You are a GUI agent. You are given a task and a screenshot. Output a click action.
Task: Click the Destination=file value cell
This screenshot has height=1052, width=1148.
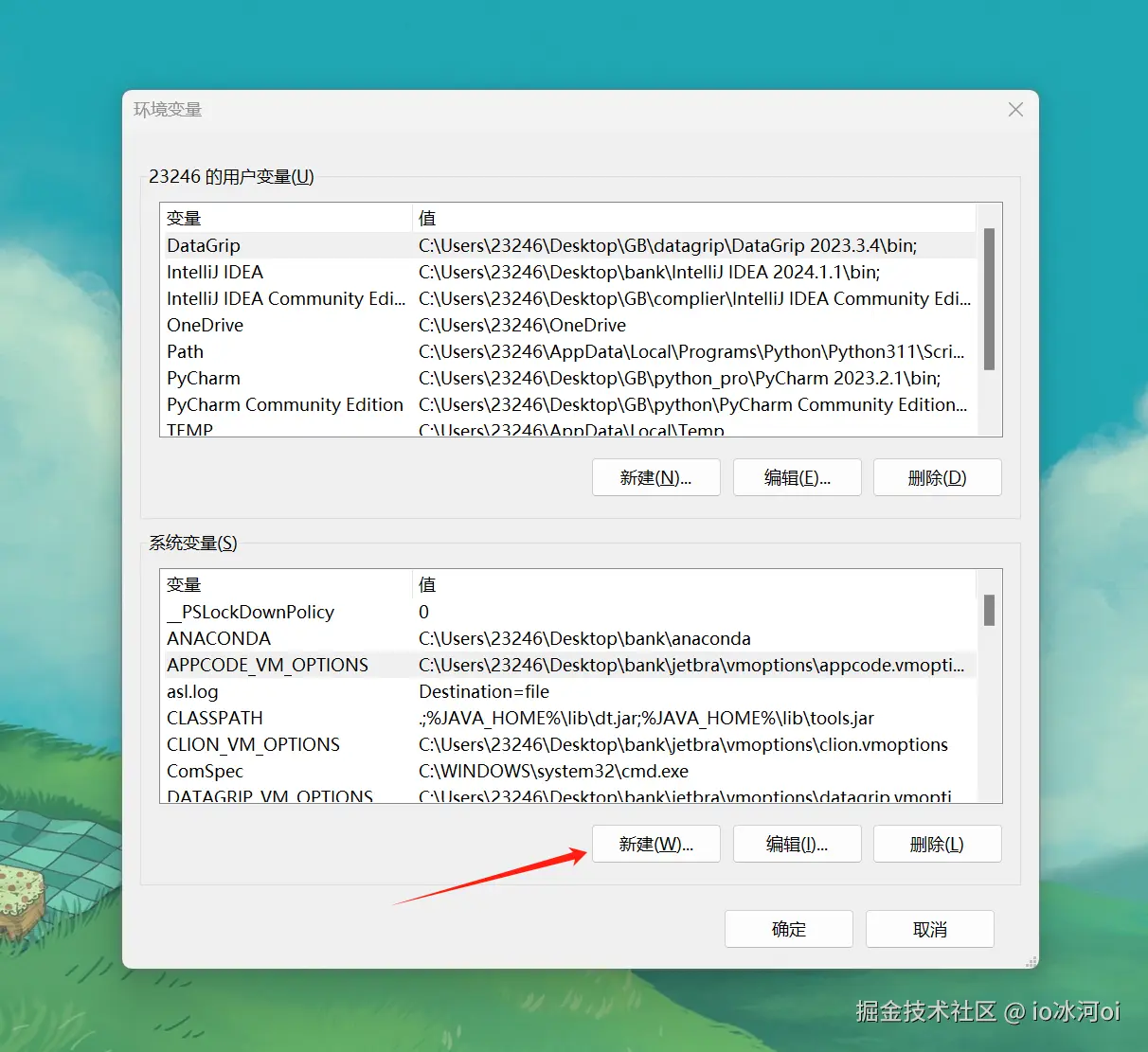tap(484, 691)
